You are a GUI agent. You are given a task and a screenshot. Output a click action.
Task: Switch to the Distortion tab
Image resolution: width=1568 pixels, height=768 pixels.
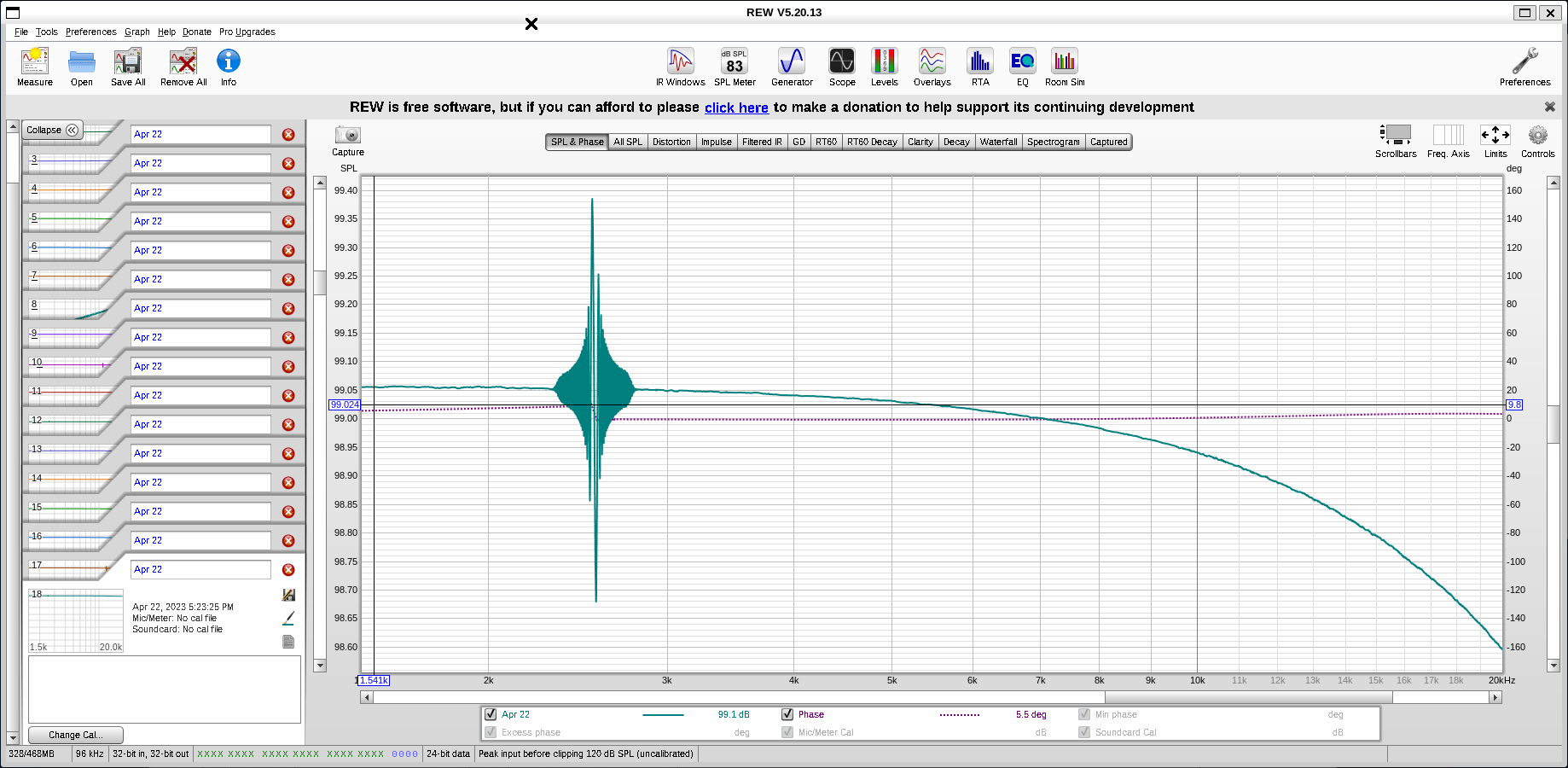click(671, 142)
